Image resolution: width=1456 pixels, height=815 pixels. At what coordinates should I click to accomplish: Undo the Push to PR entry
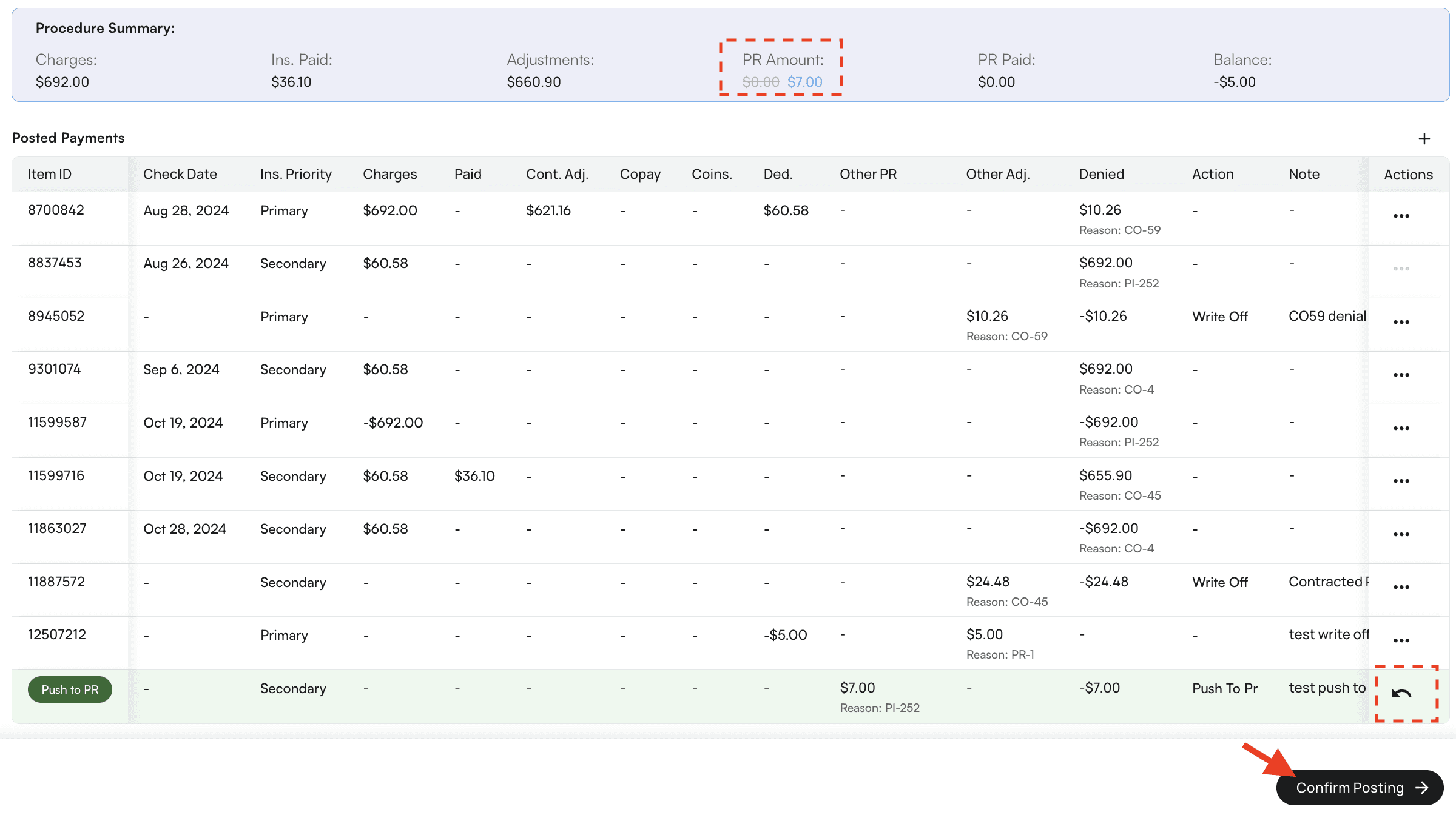click(x=1401, y=693)
